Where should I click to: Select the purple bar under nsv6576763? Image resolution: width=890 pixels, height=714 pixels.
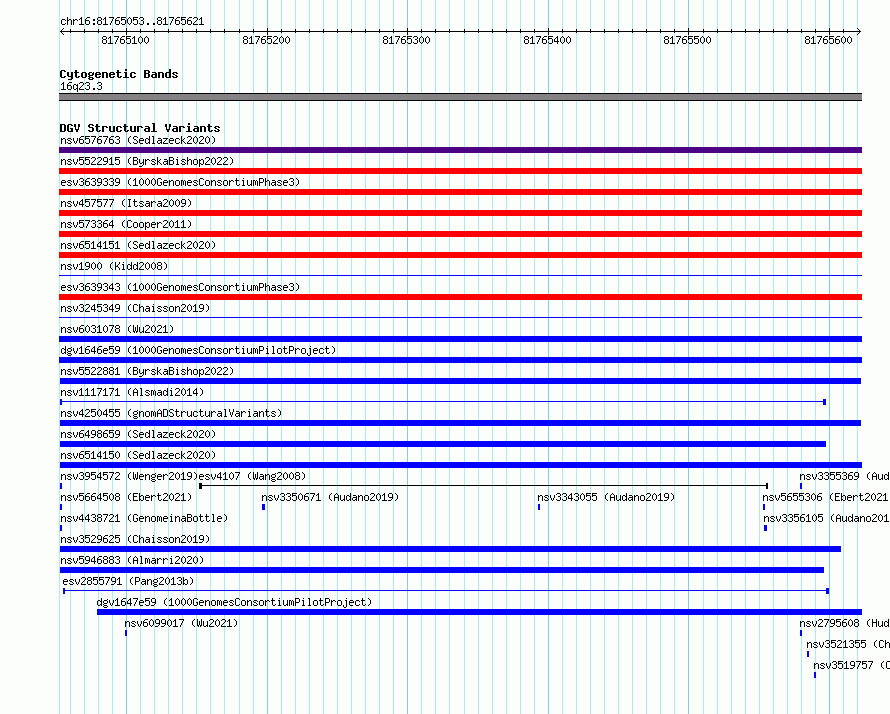pos(460,150)
